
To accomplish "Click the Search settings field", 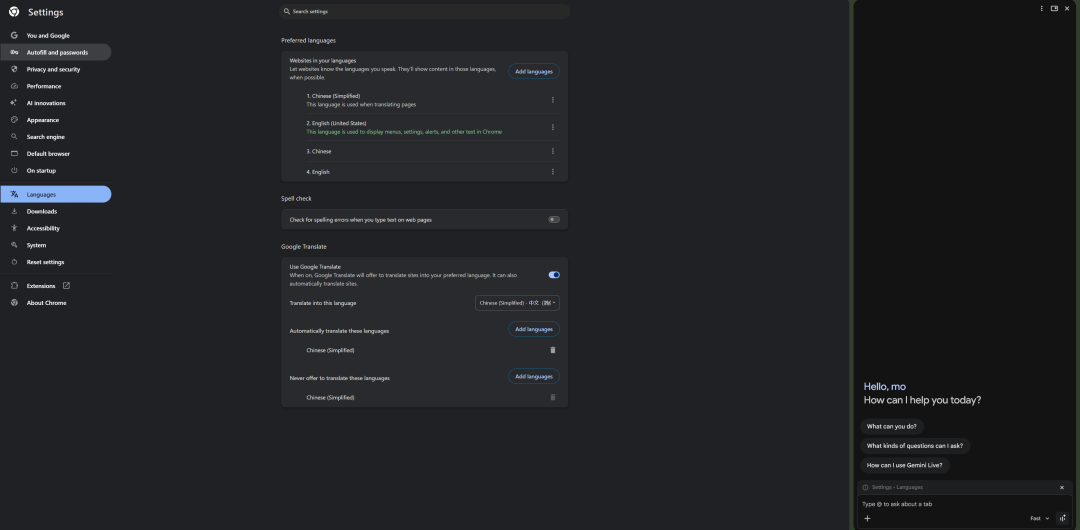I will point(425,11).
